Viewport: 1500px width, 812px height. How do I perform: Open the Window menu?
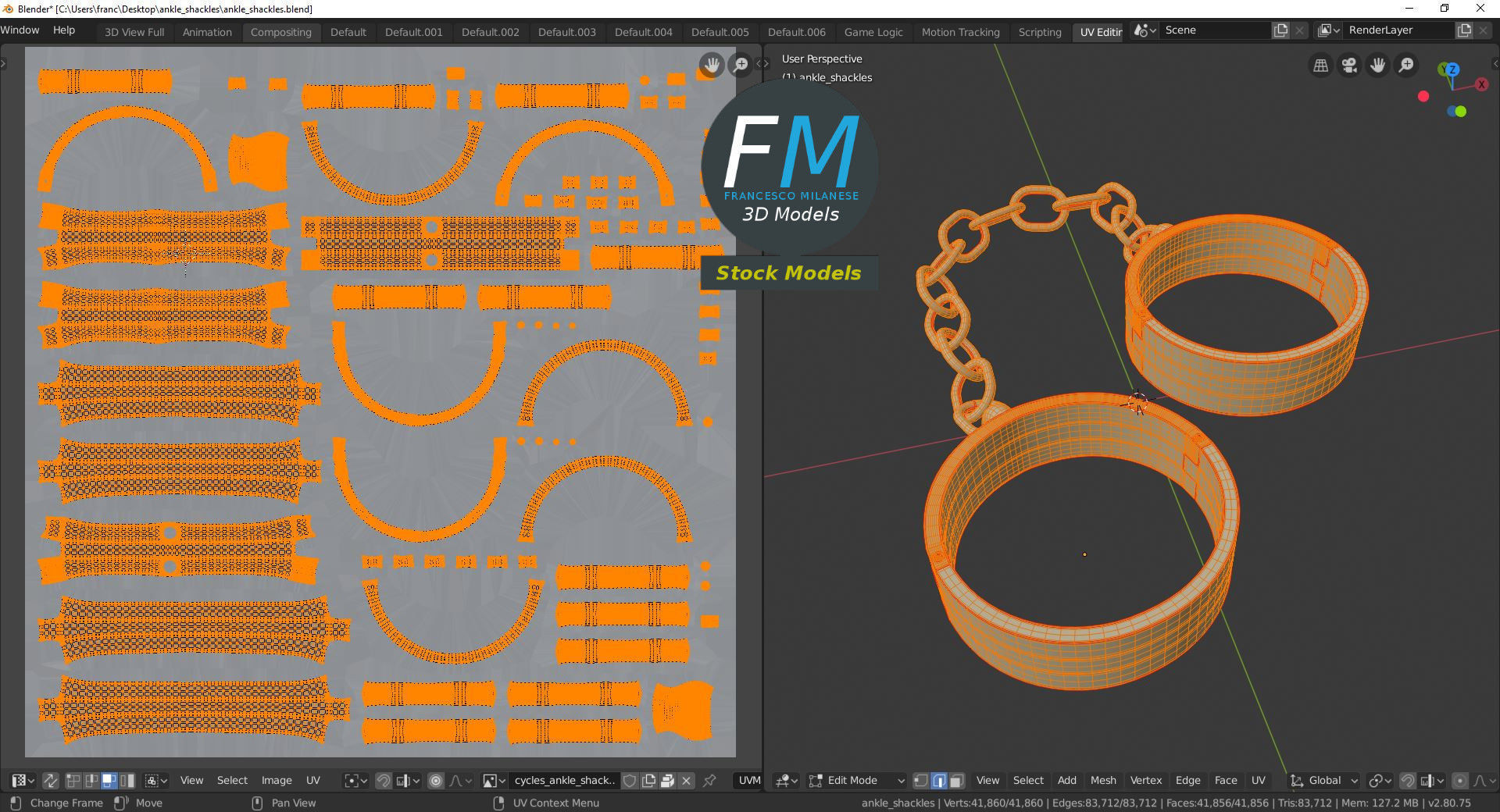[20, 30]
